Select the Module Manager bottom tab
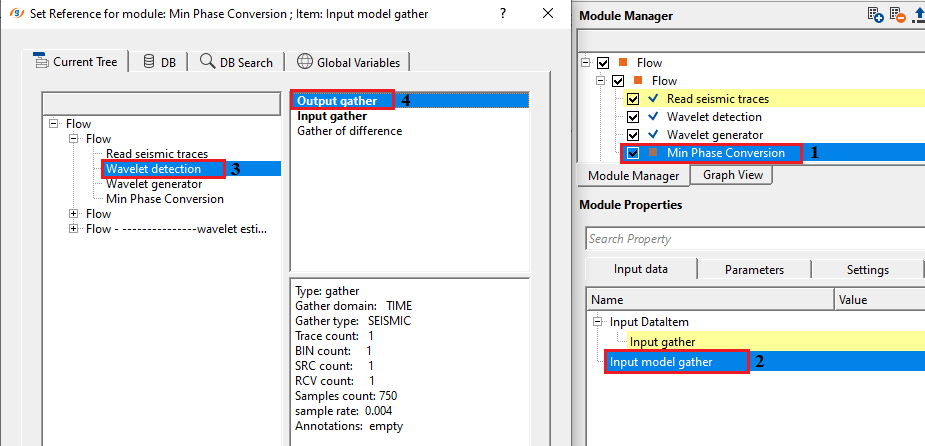Viewport: 925px width, 446px height. pos(633,175)
